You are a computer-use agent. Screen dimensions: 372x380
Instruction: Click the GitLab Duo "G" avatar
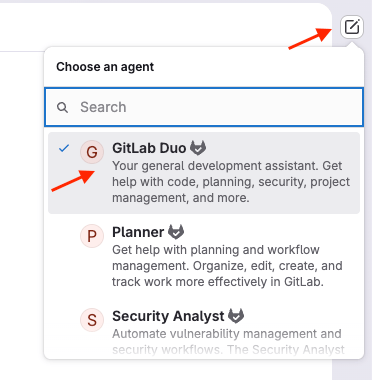(92, 152)
